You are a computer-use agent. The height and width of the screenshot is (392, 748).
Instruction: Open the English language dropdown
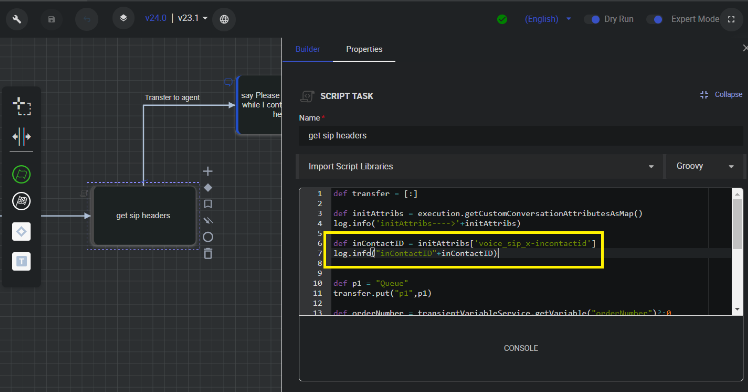pos(548,19)
